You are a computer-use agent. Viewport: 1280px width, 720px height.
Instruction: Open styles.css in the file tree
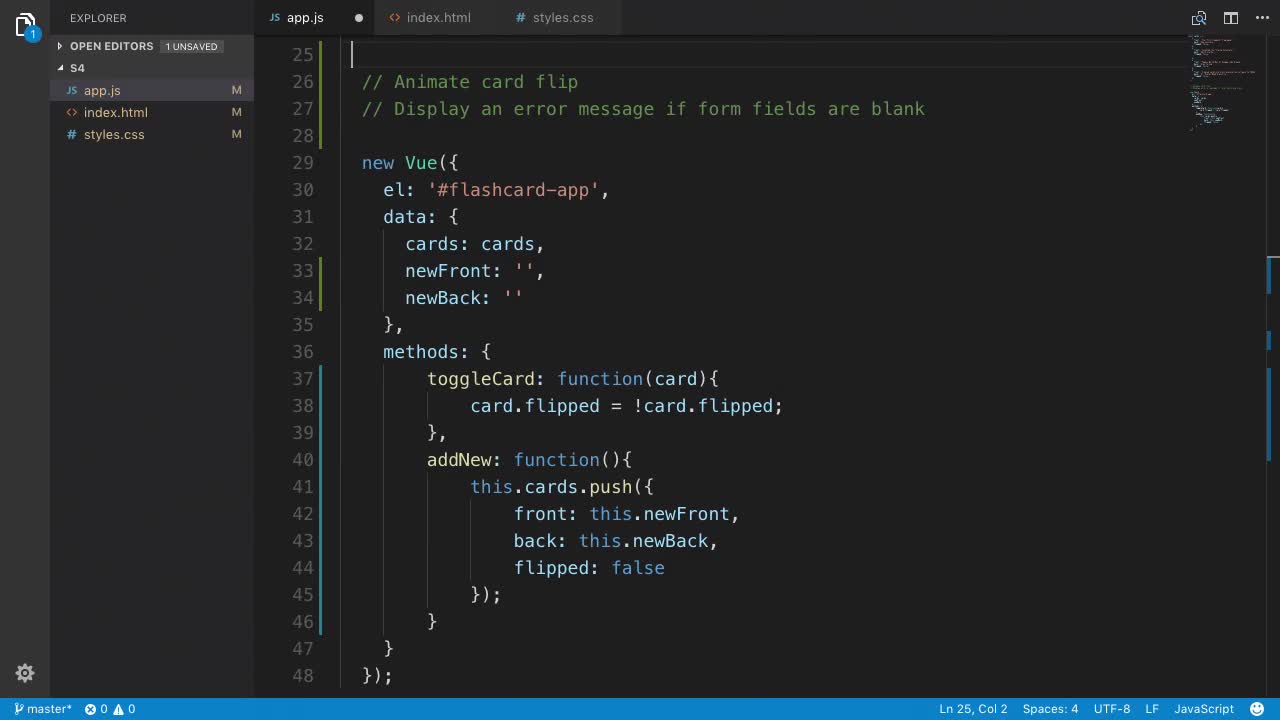pos(152,134)
